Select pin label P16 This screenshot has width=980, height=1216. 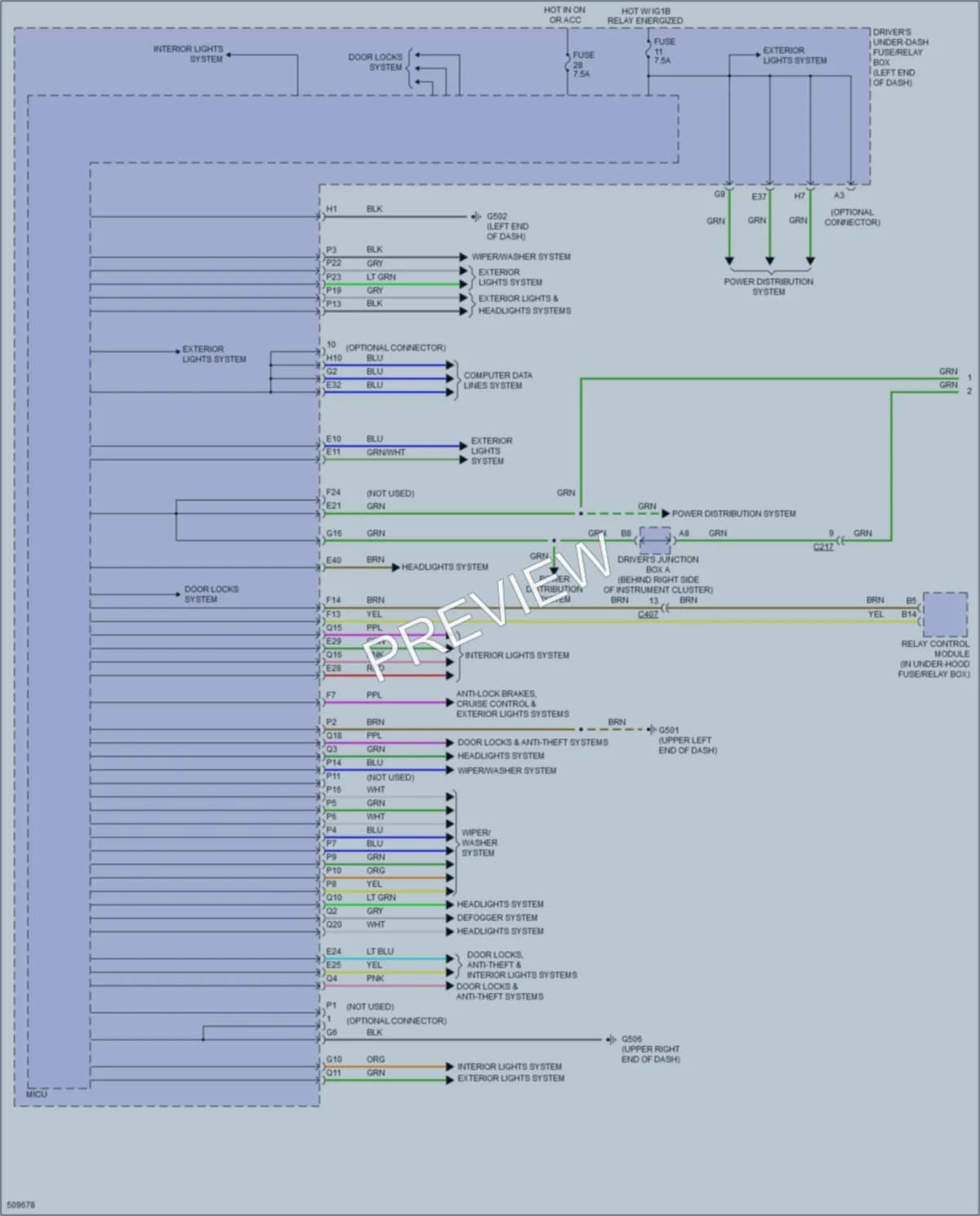333,790
